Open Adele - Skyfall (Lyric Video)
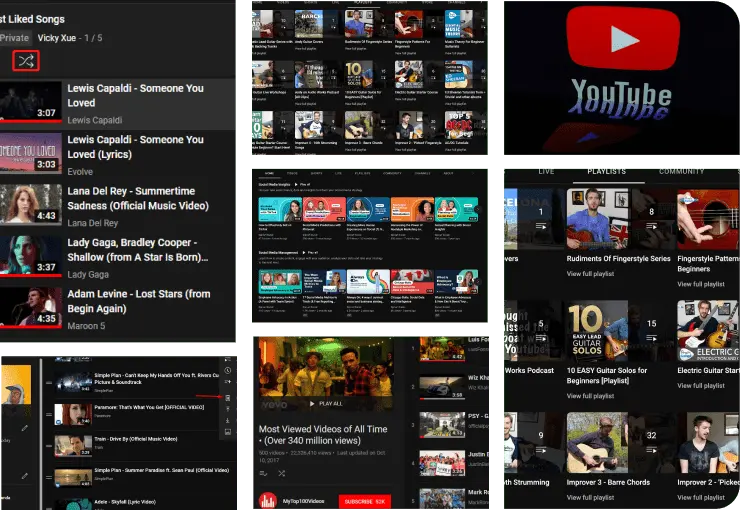 coord(125,502)
